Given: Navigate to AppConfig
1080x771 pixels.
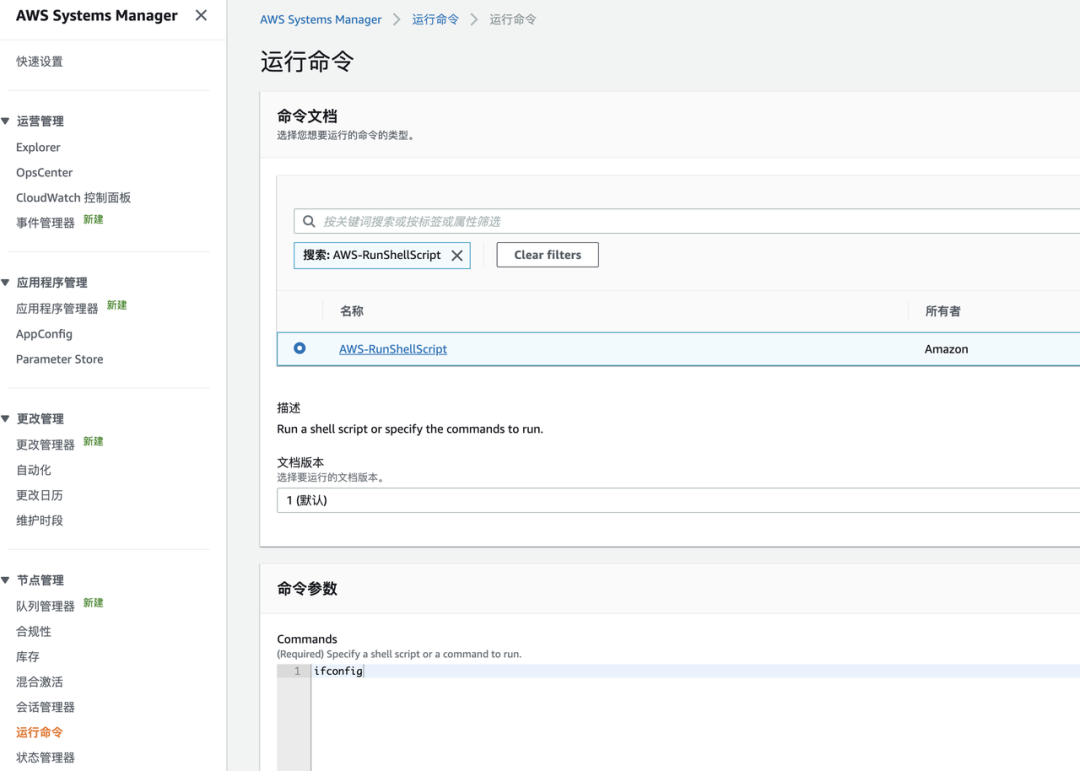Looking at the screenshot, I should [x=44, y=334].
